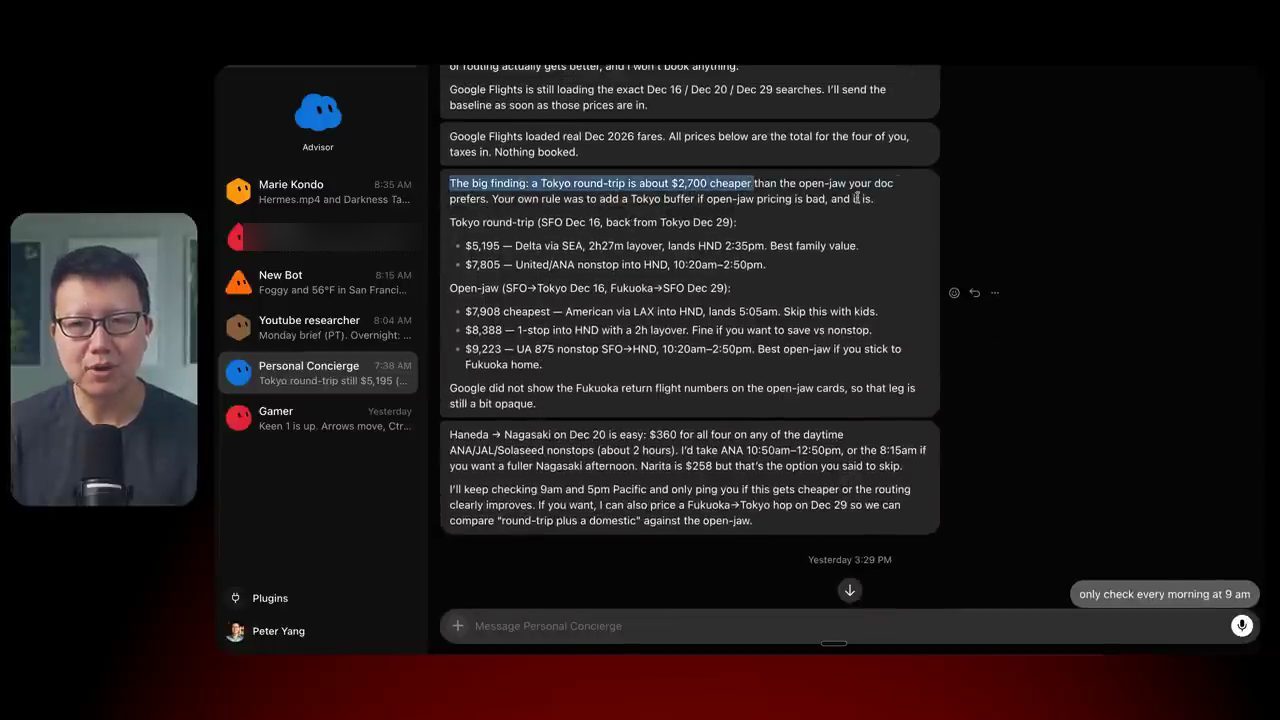Open the Gamer chat
This screenshot has width=1280, height=720.
tap(318, 418)
